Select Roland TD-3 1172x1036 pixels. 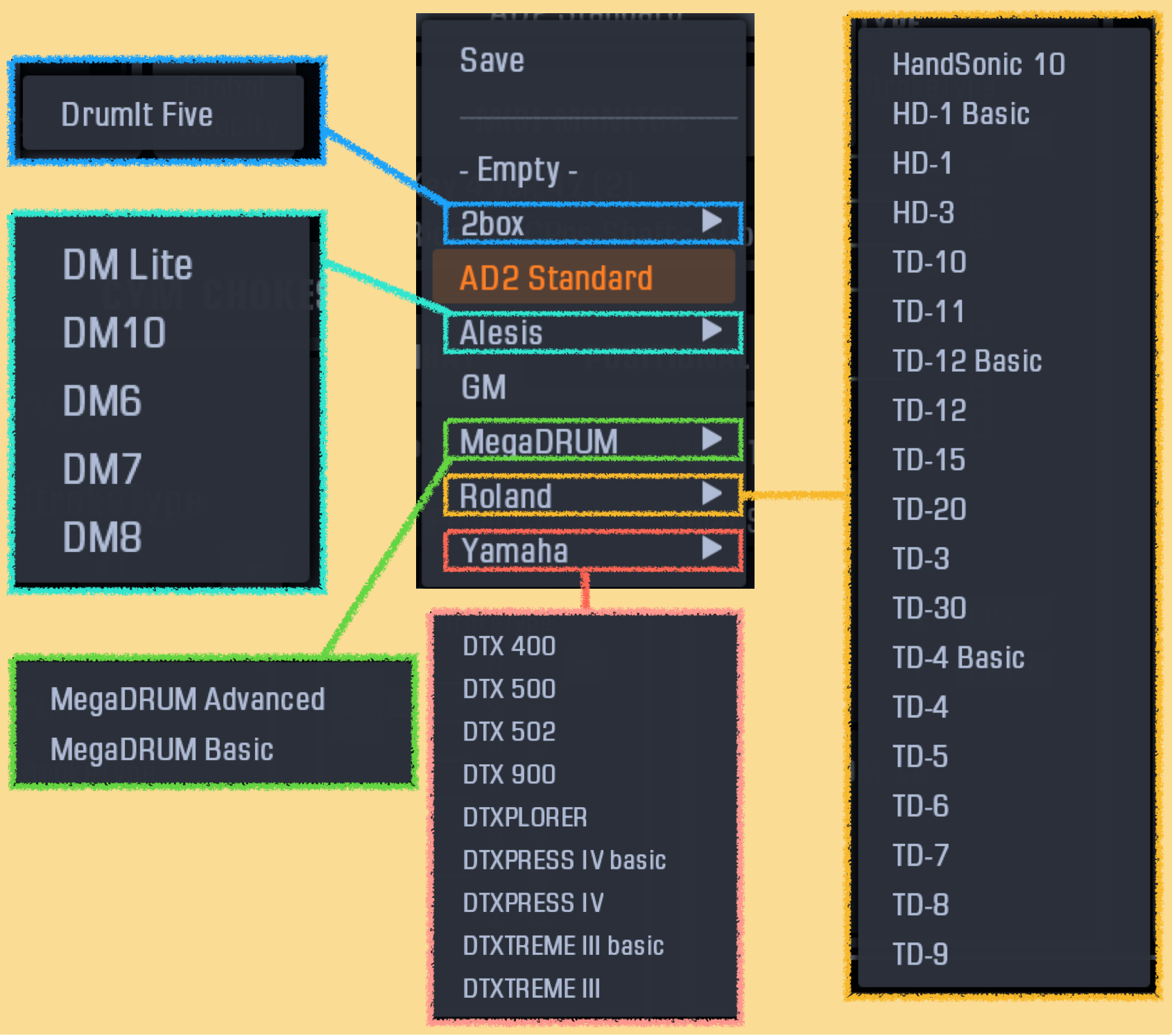921,559
